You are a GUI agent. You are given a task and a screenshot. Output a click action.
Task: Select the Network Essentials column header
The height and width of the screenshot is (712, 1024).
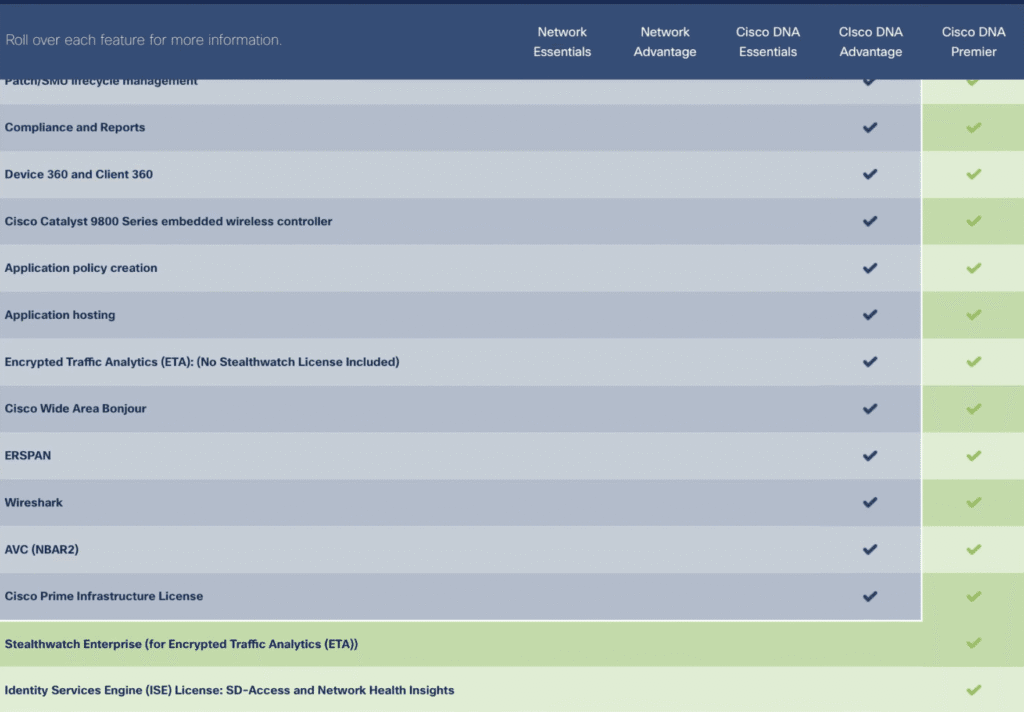(562, 42)
